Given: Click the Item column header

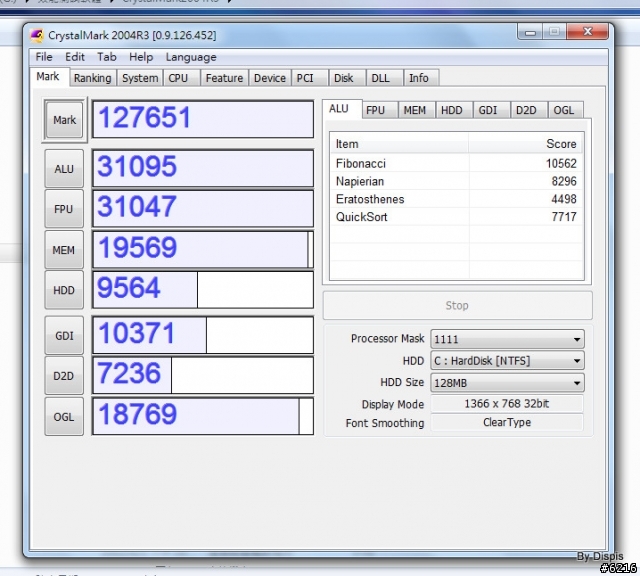Looking at the screenshot, I should point(399,144).
